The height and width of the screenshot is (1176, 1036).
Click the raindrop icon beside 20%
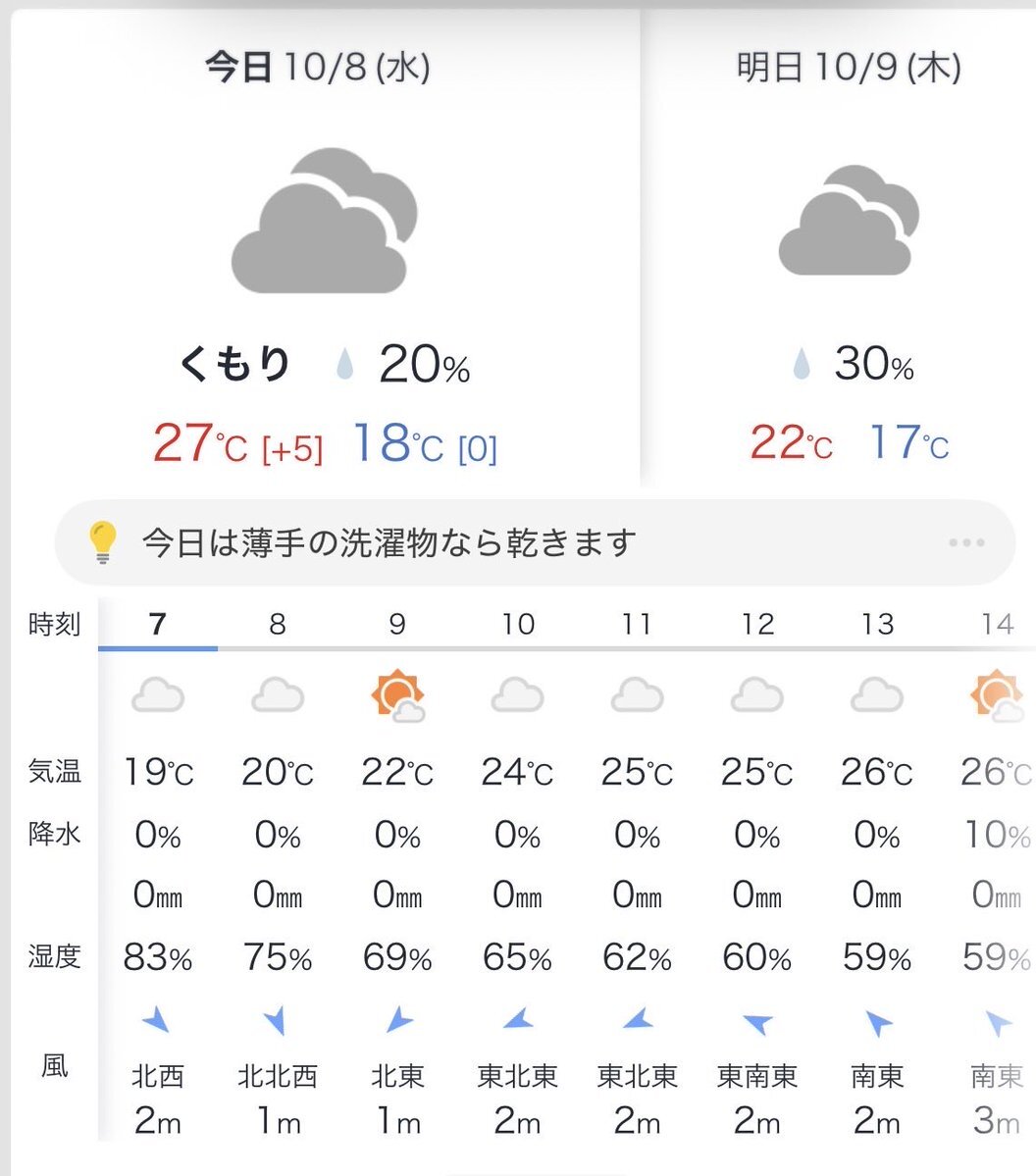tap(344, 365)
